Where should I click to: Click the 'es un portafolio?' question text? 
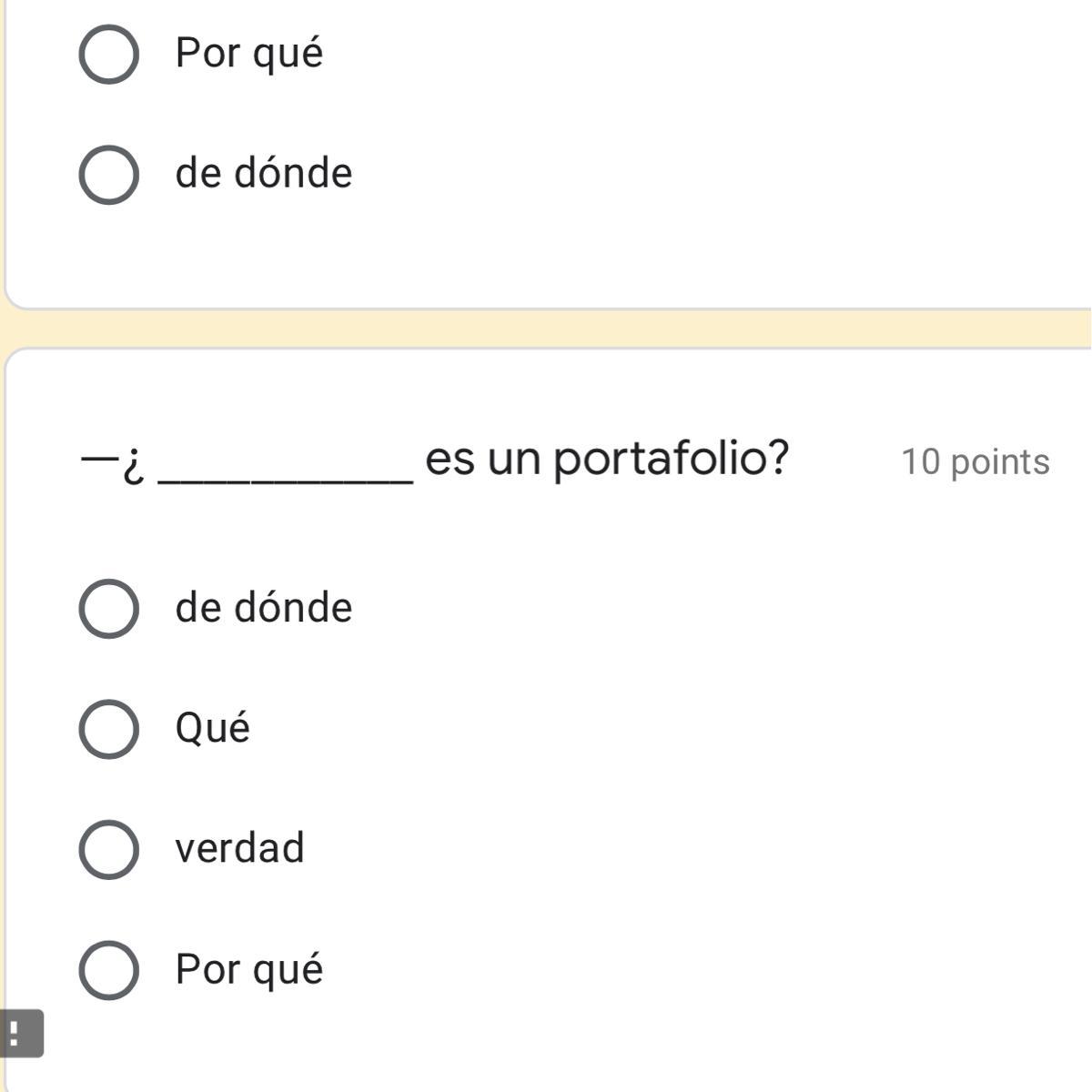(x=606, y=458)
